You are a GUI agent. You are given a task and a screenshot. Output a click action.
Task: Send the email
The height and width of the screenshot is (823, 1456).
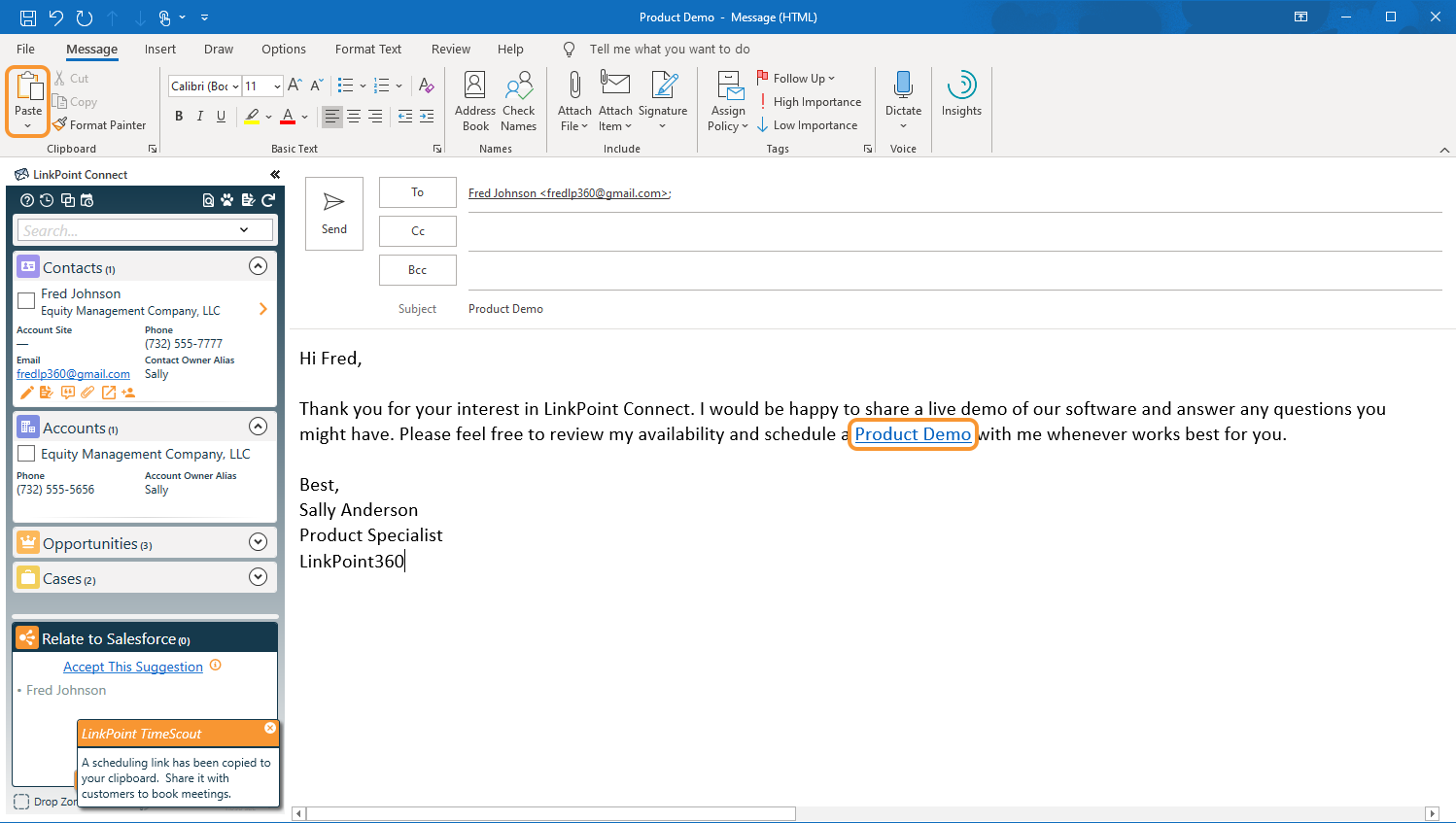point(334,214)
